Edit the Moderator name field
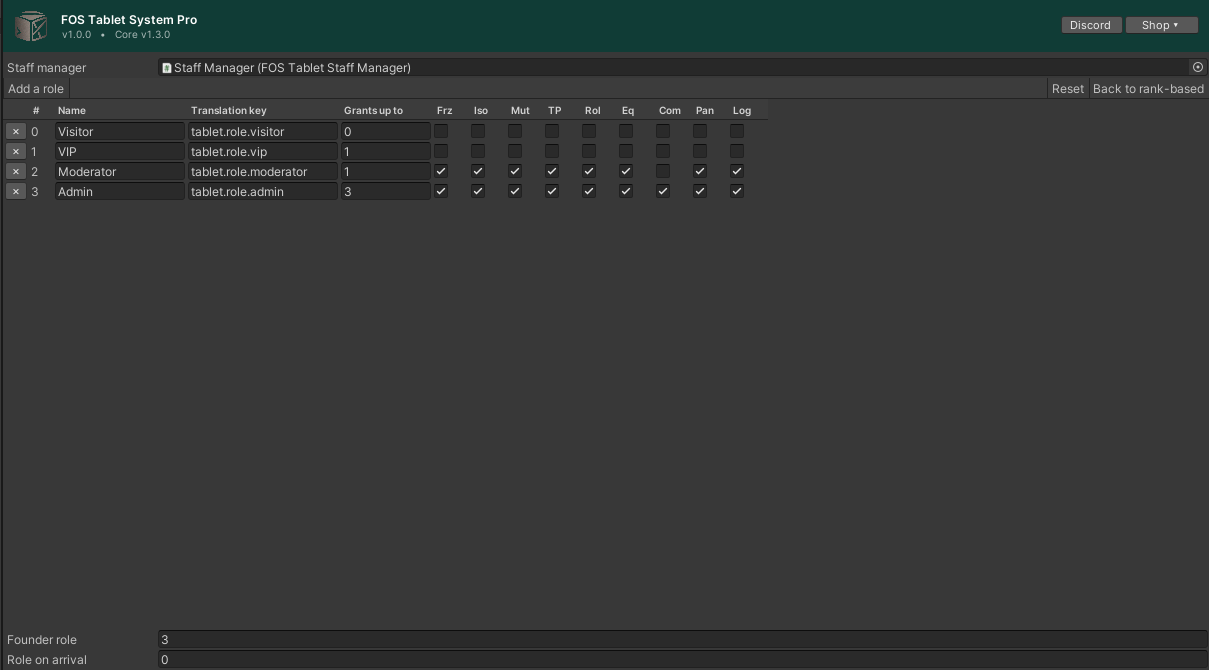Viewport: 1209px width, 670px height. (x=120, y=171)
